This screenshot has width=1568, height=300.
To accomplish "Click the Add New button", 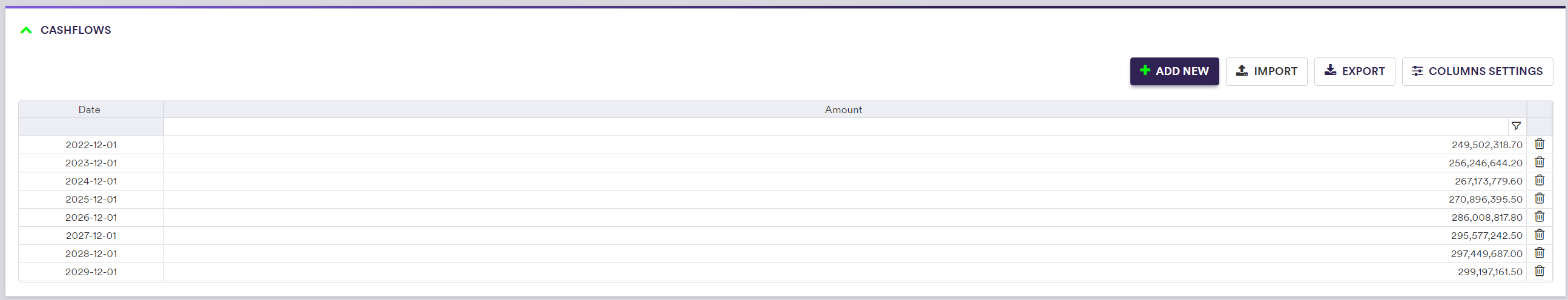I will (x=1173, y=71).
